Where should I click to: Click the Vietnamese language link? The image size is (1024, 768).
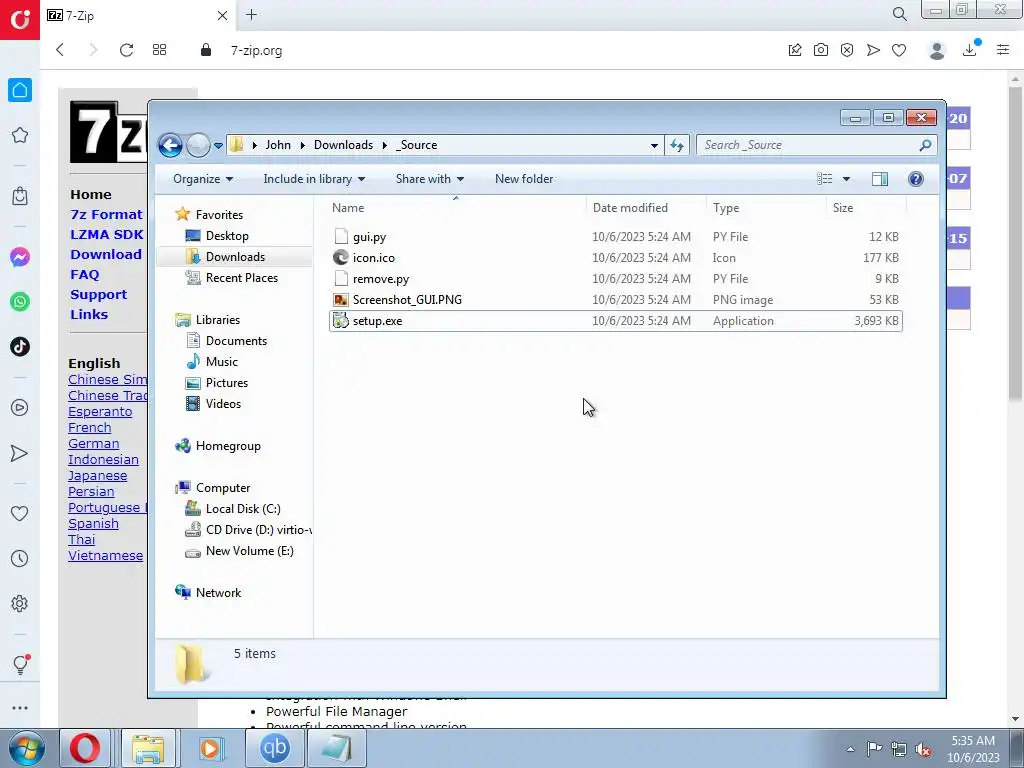point(105,556)
